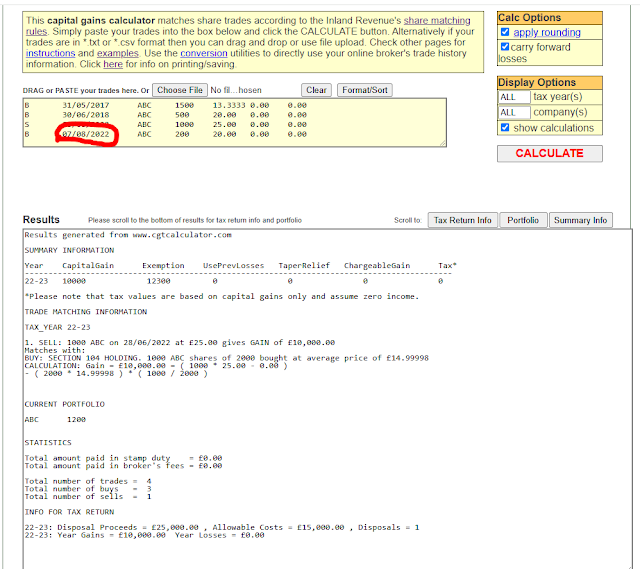Toggle the carry forward losses checkbox
The height and width of the screenshot is (569, 640).
(505, 47)
